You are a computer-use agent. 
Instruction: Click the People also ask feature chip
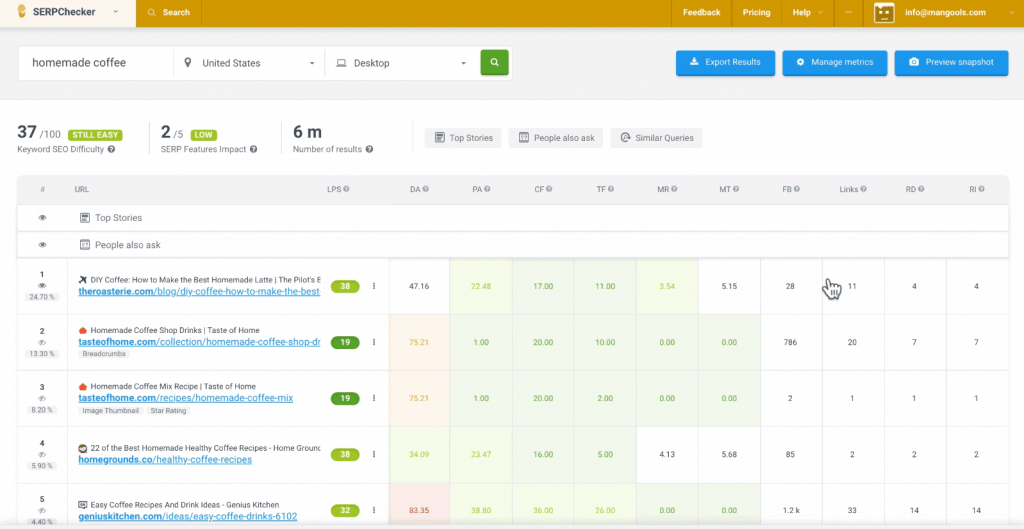[x=556, y=138]
